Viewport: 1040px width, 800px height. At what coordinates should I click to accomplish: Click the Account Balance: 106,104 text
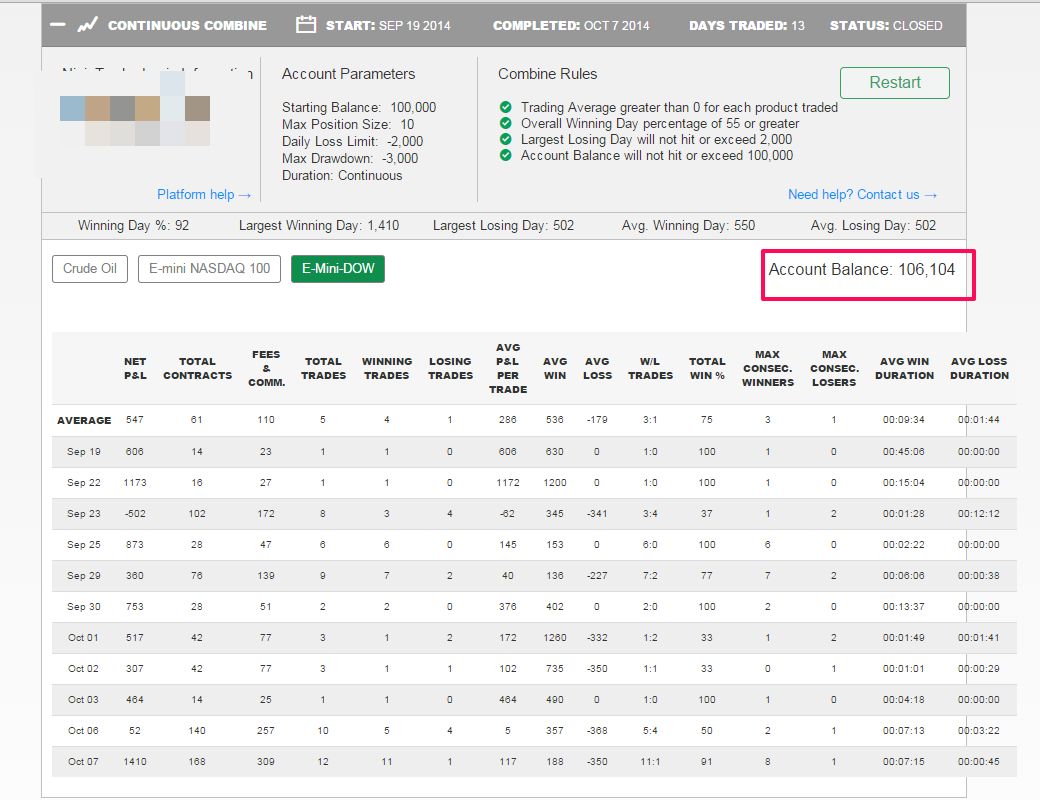[862, 269]
